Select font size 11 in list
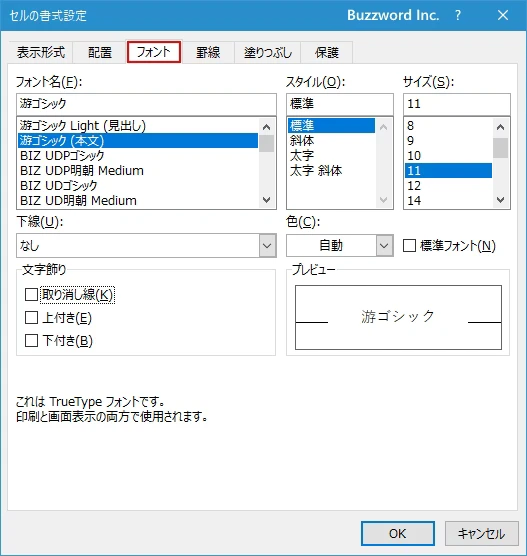 tap(448, 171)
